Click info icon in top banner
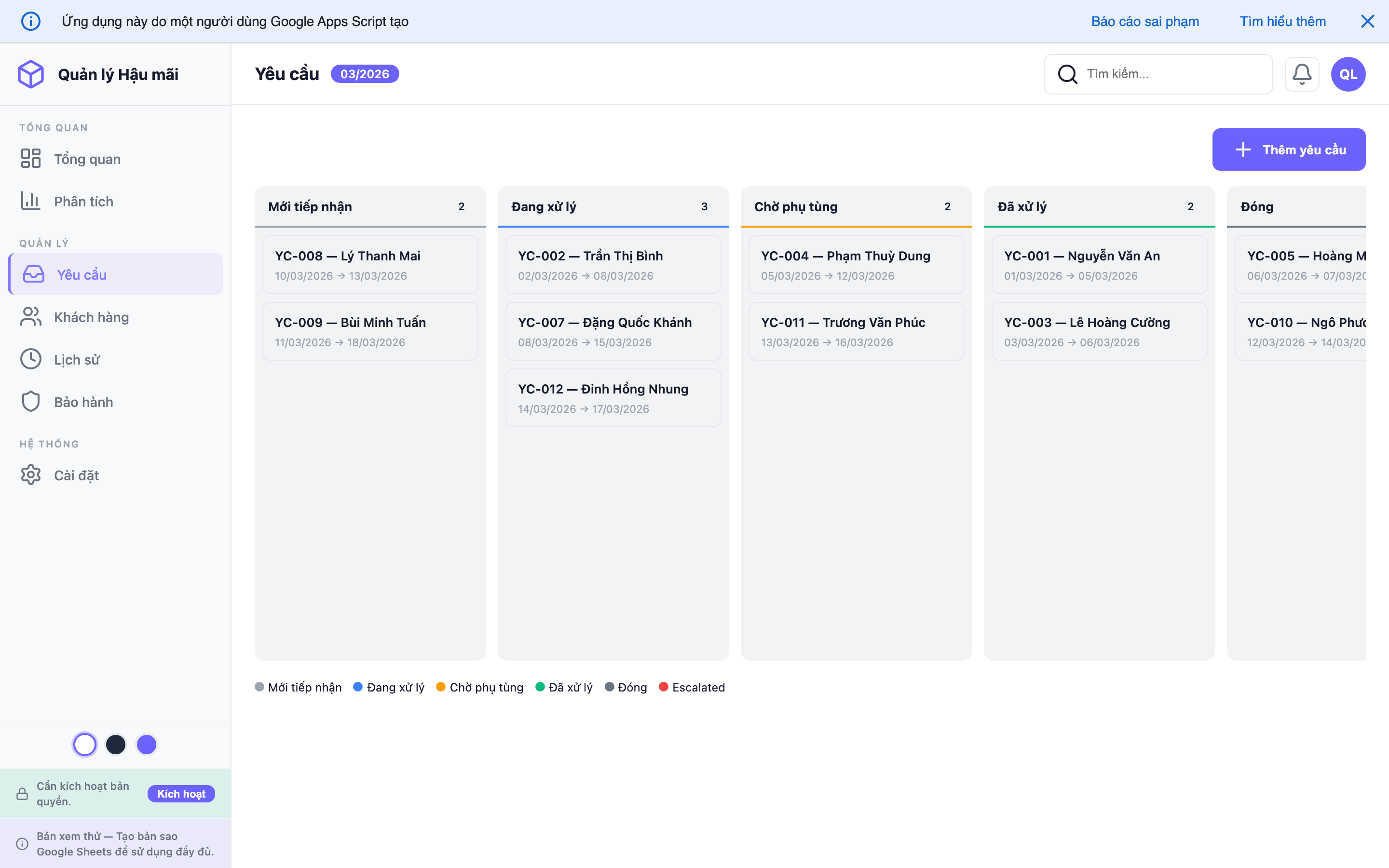The width and height of the screenshot is (1389, 868). click(x=30, y=21)
